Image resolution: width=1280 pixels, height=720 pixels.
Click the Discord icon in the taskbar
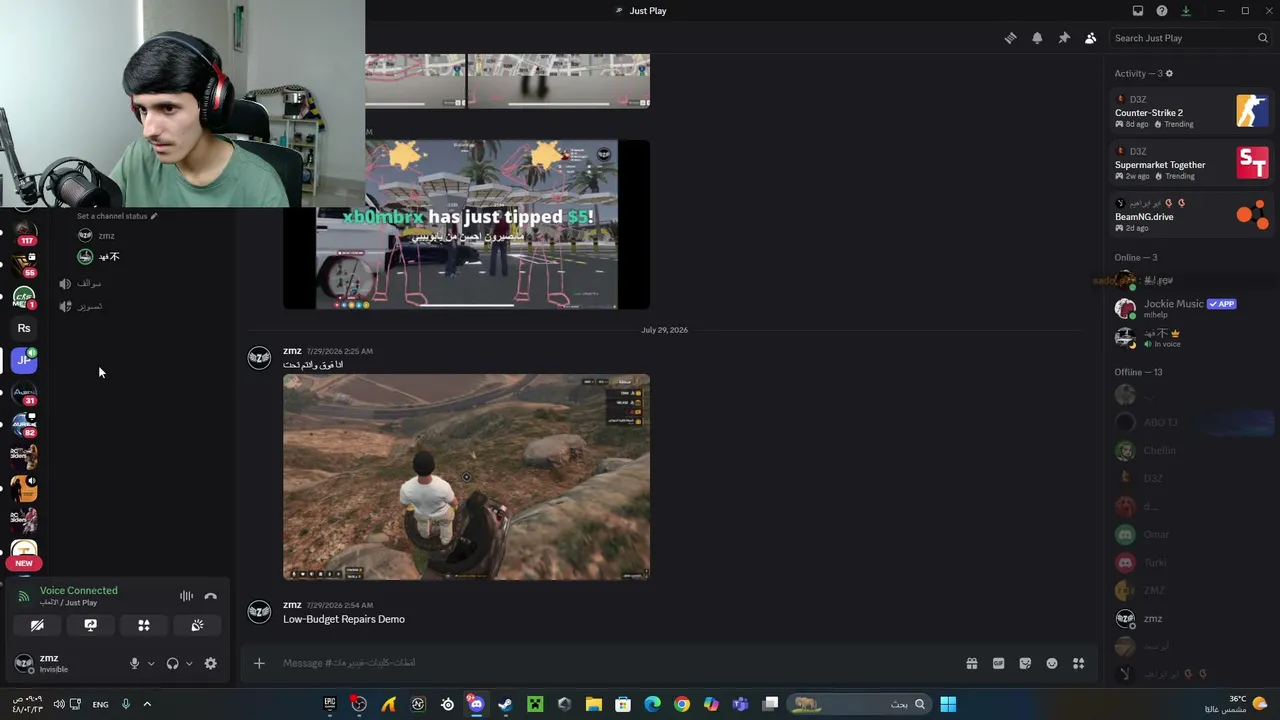pyautogui.click(x=476, y=705)
